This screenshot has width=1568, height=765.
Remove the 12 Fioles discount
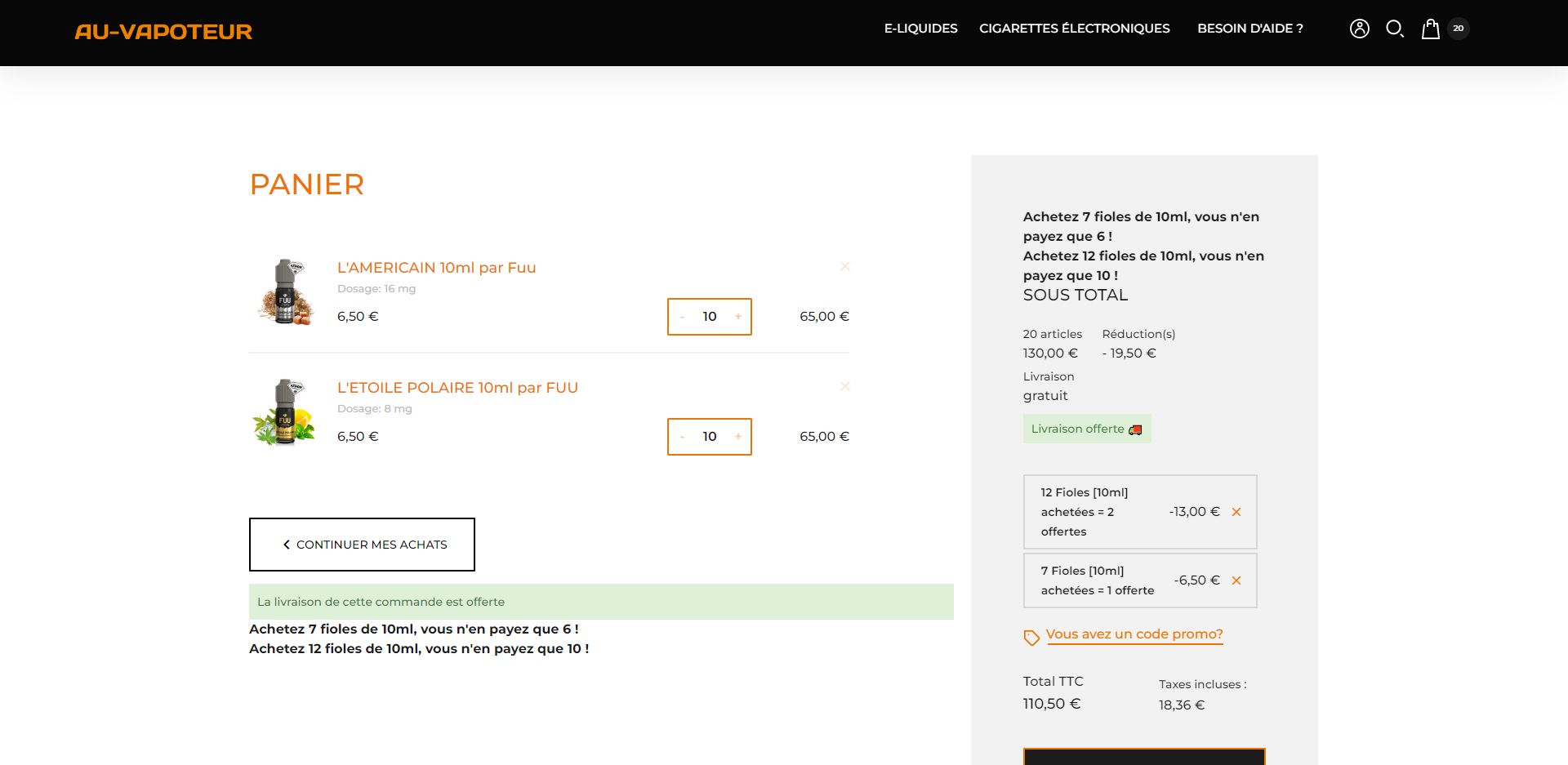click(x=1236, y=512)
